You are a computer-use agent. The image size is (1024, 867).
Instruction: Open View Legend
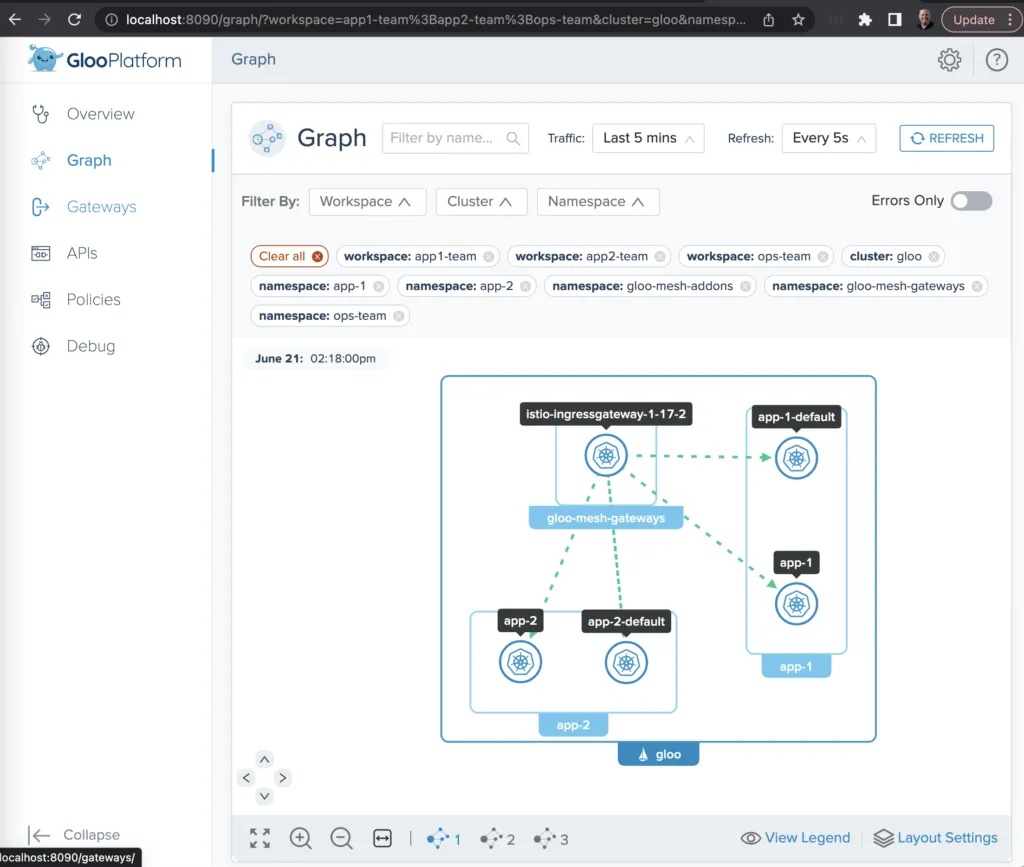795,838
